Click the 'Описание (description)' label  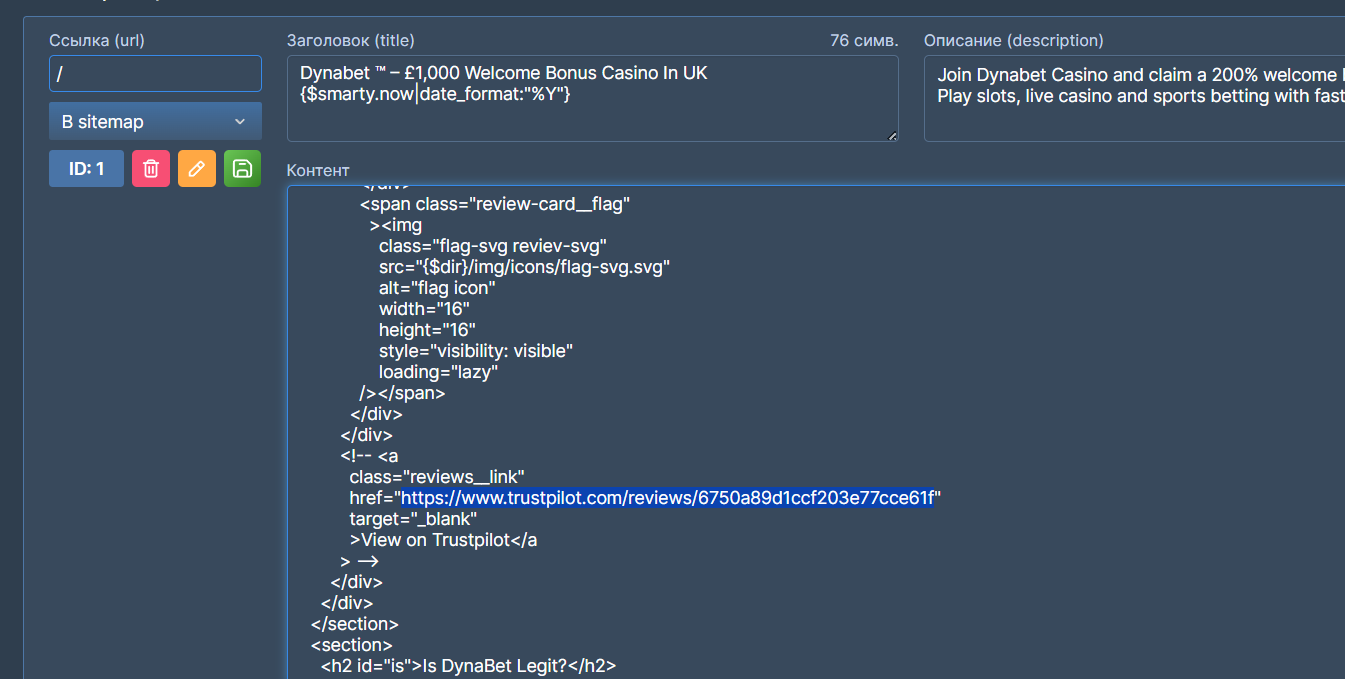[x=1014, y=41]
